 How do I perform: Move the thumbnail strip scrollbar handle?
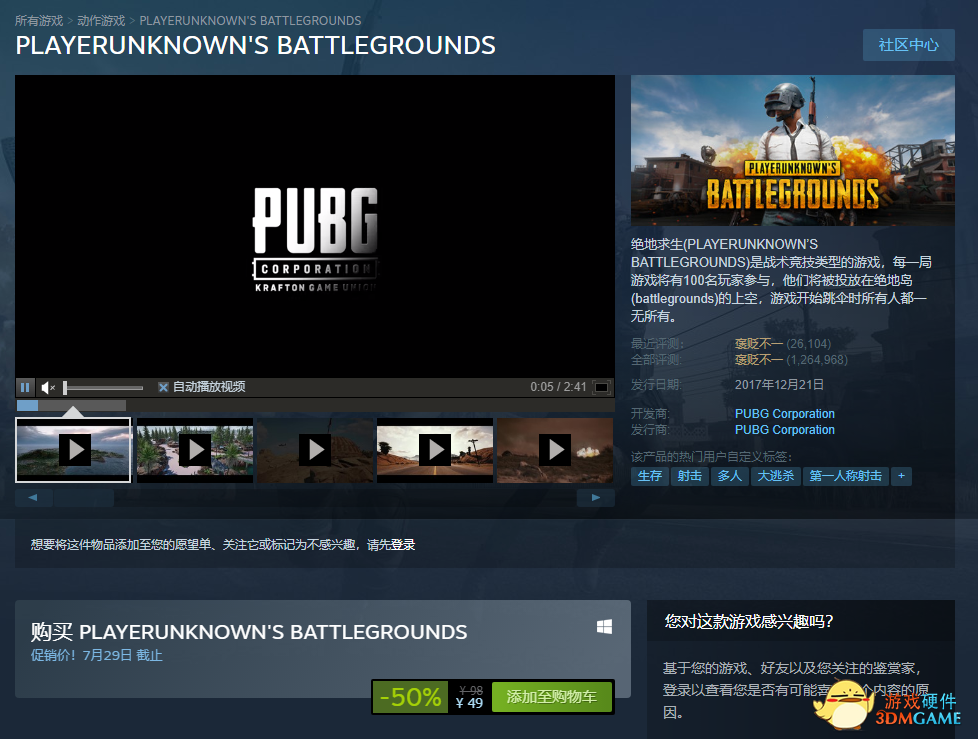[84, 498]
